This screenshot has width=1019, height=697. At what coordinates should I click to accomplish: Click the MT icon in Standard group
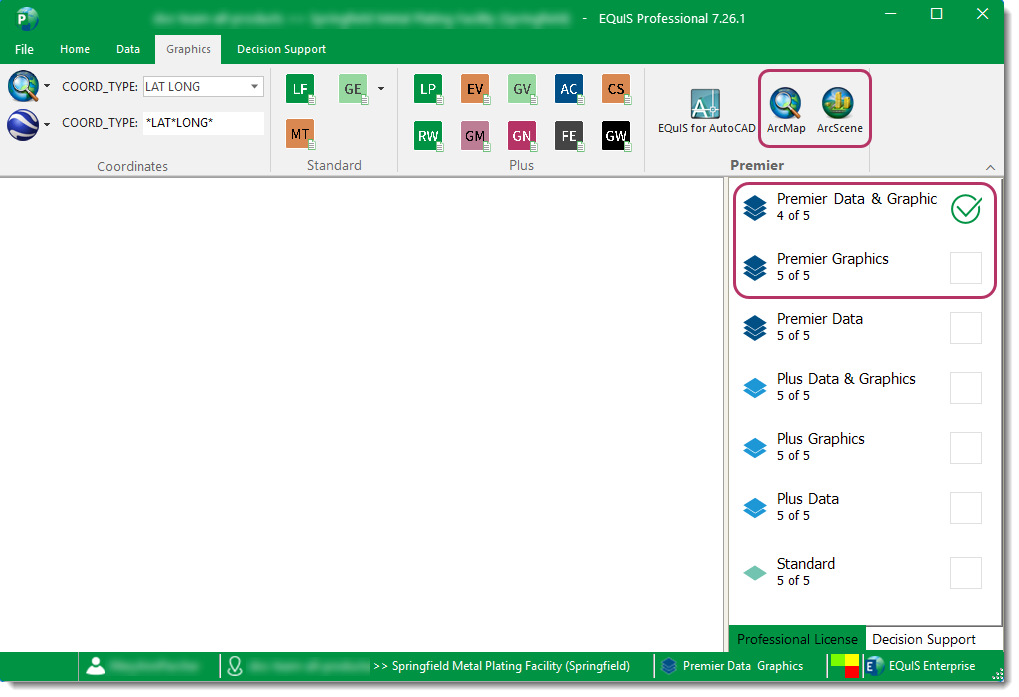coord(300,134)
